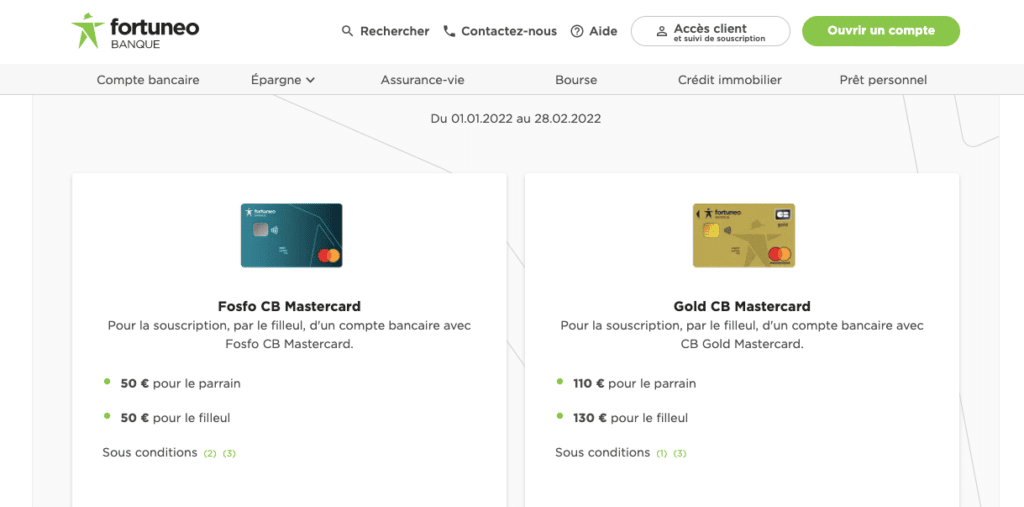Click the Fosfo CB Mastercard card image
The image size is (1024, 507).
pyautogui.click(x=291, y=235)
